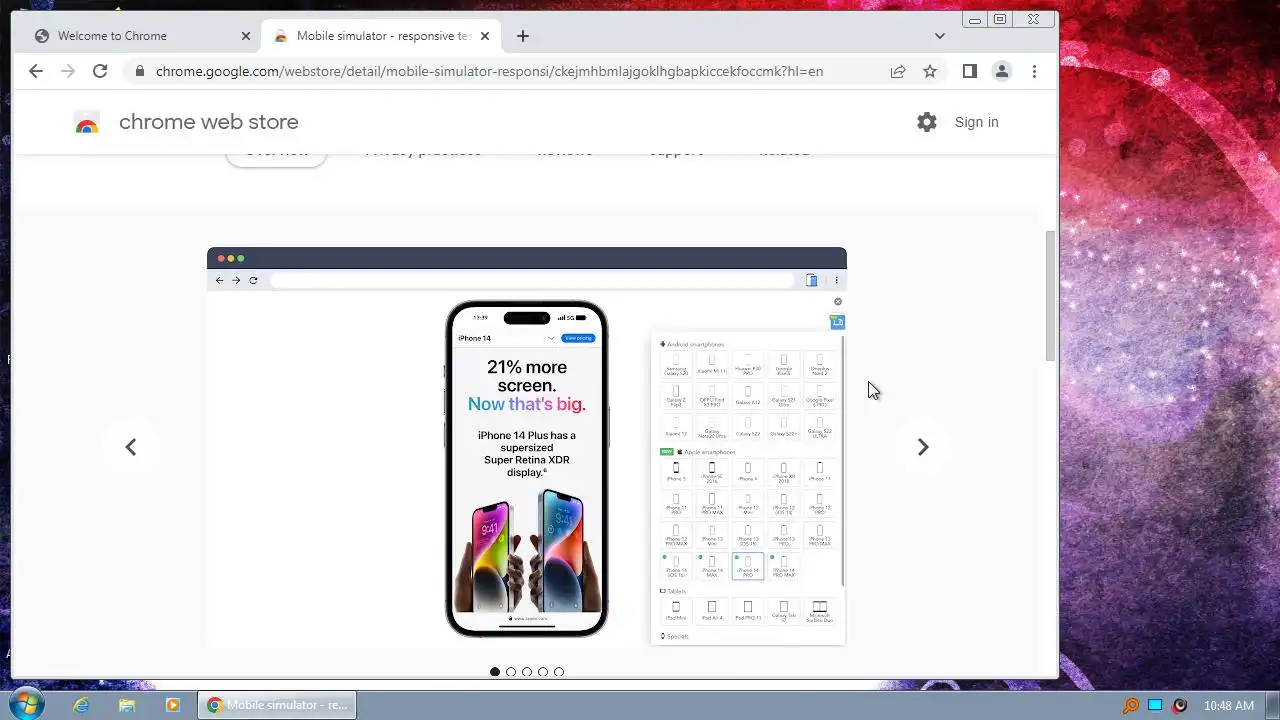Open the Windows Start menu orb
The width and height of the screenshot is (1280, 720).
click(25, 704)
